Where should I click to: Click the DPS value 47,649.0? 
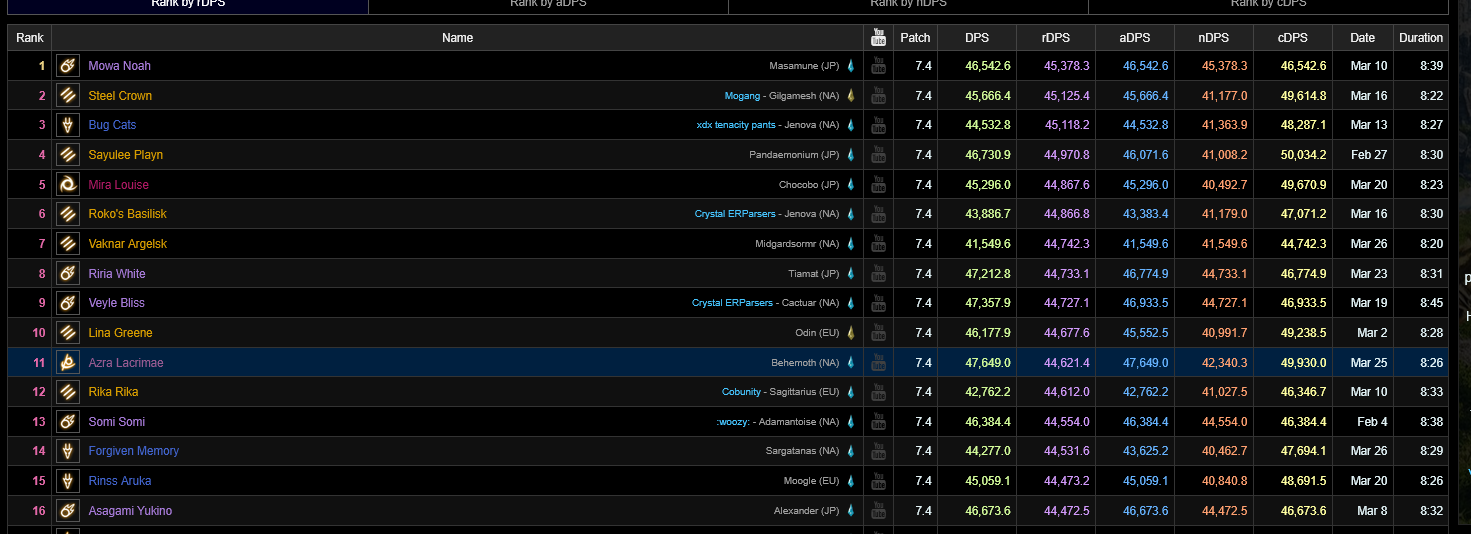pos(988,363)
